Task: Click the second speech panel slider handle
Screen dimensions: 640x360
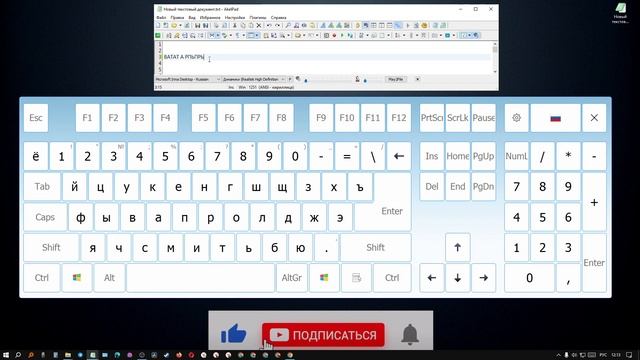Action: [365, 80]
